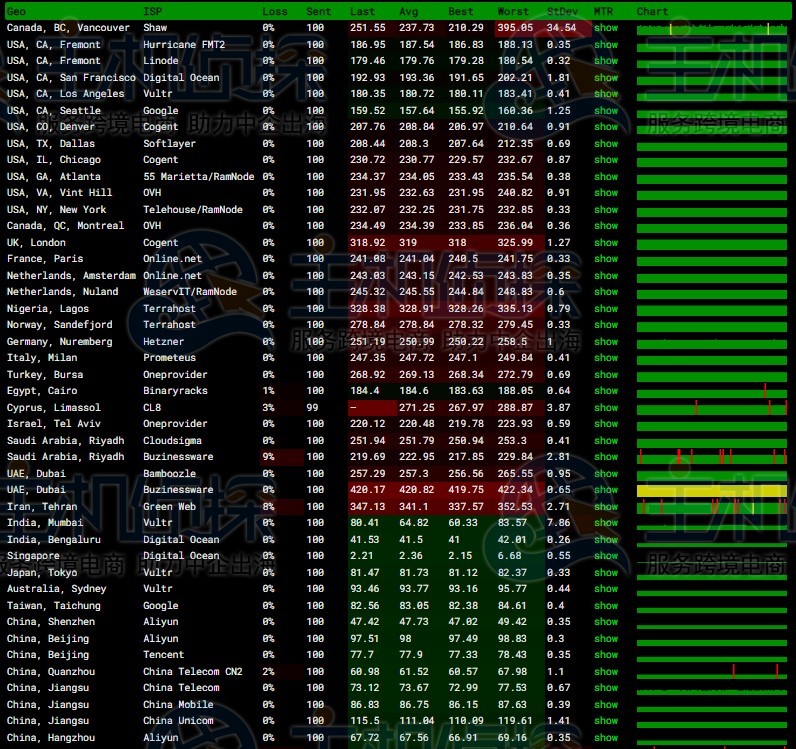Viewport: 796px width, 749px height.
Task: Open show link for Japan, Tokyo Vultr
Action: tap(606, 572)
